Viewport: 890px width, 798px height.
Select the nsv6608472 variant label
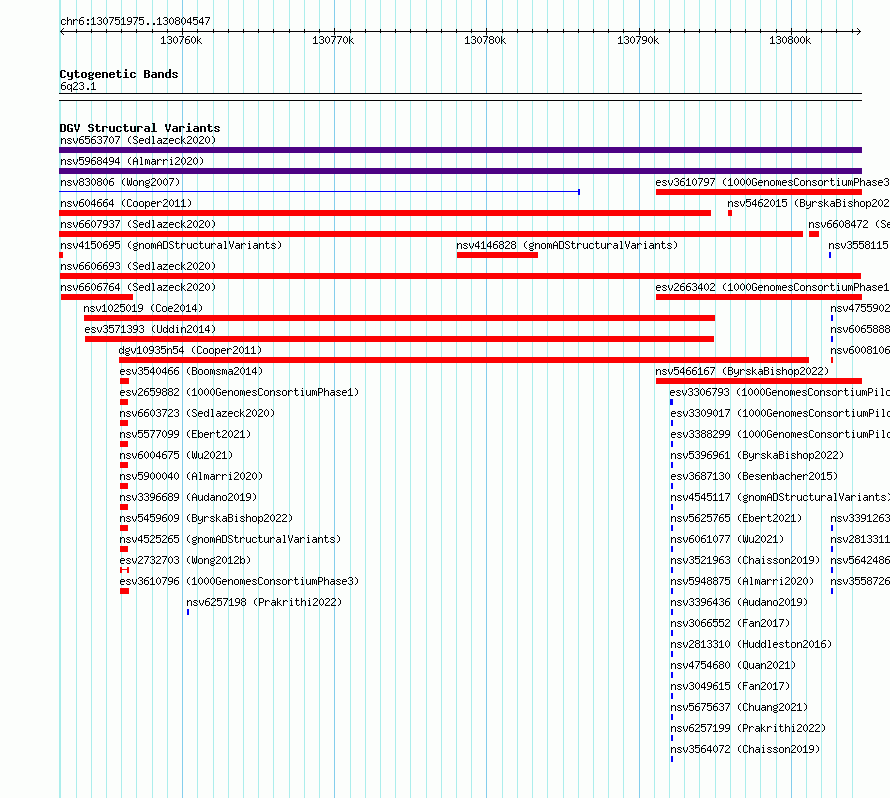click(849, 224)
